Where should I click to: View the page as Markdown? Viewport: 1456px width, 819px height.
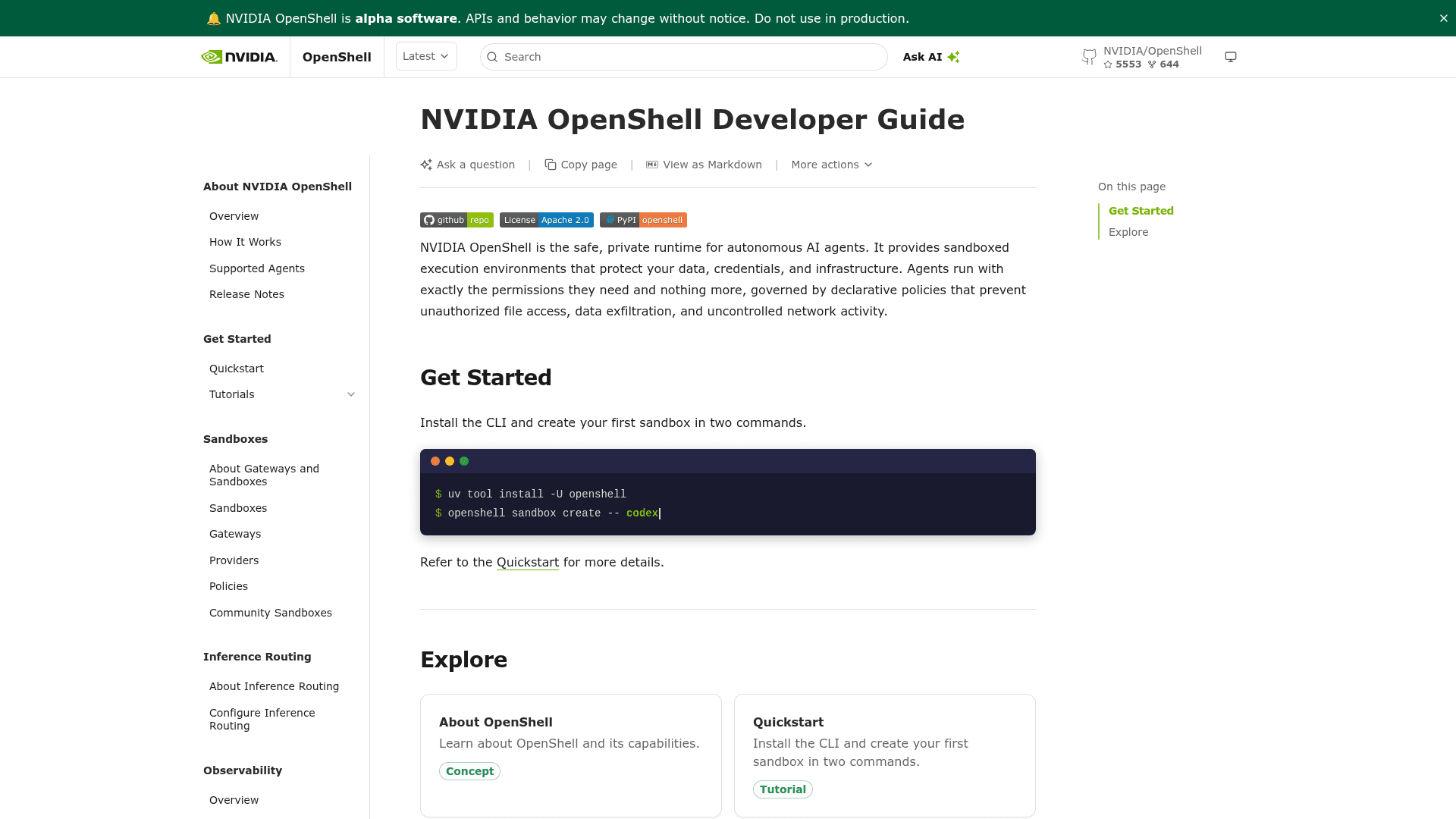[x=704, y=165]
